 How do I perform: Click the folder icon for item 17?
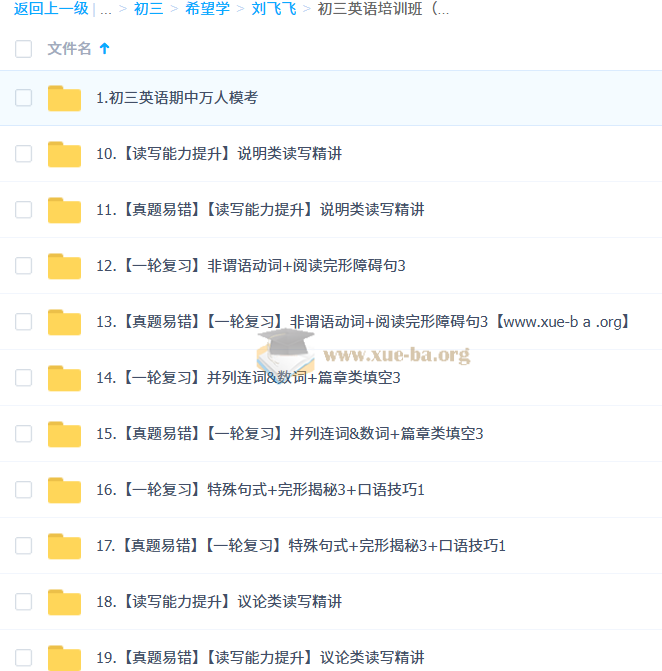64,546
